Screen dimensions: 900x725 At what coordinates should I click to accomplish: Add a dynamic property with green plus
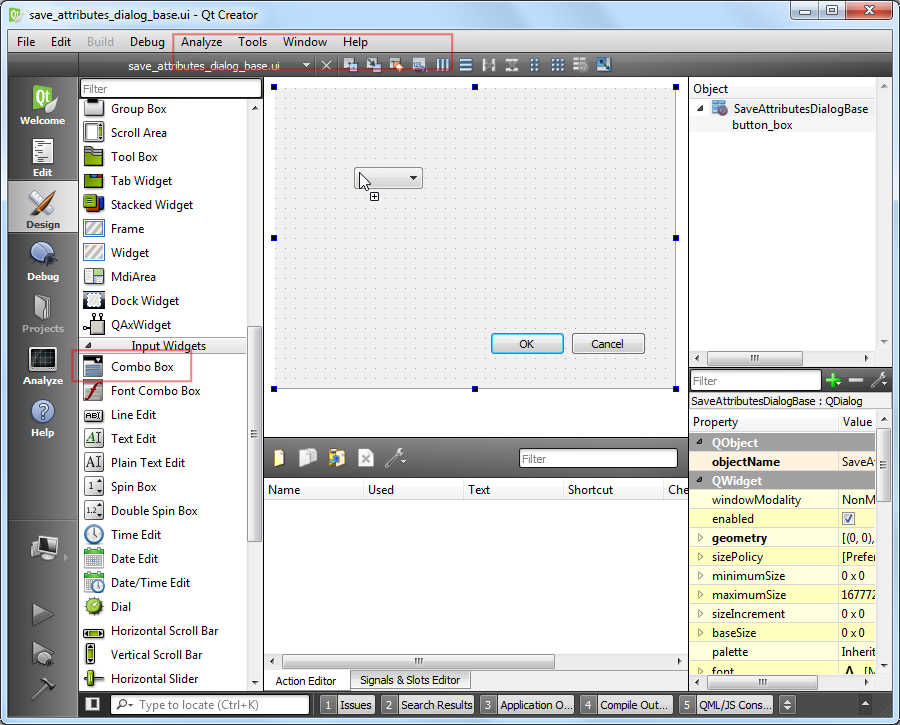click(833, 380)
